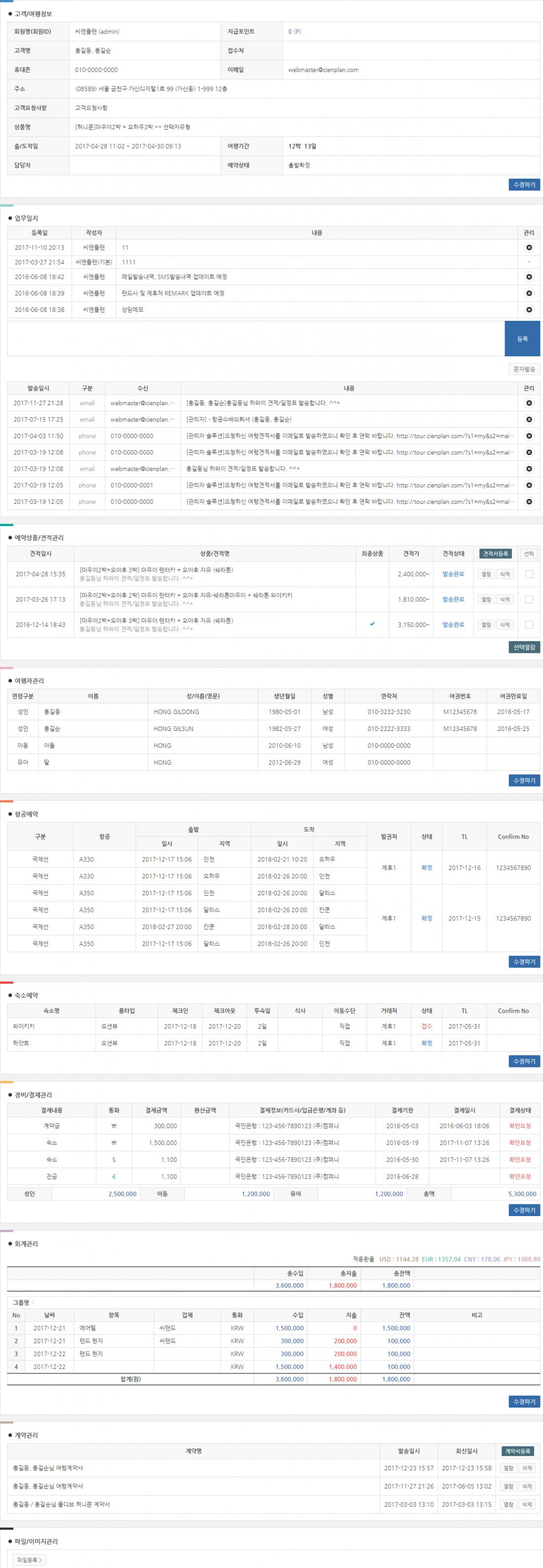Open 열람 for the contract sent 2017-12-23 15:57
The width and height of the screenshot is (543, 1568).
click(508, 1468)
